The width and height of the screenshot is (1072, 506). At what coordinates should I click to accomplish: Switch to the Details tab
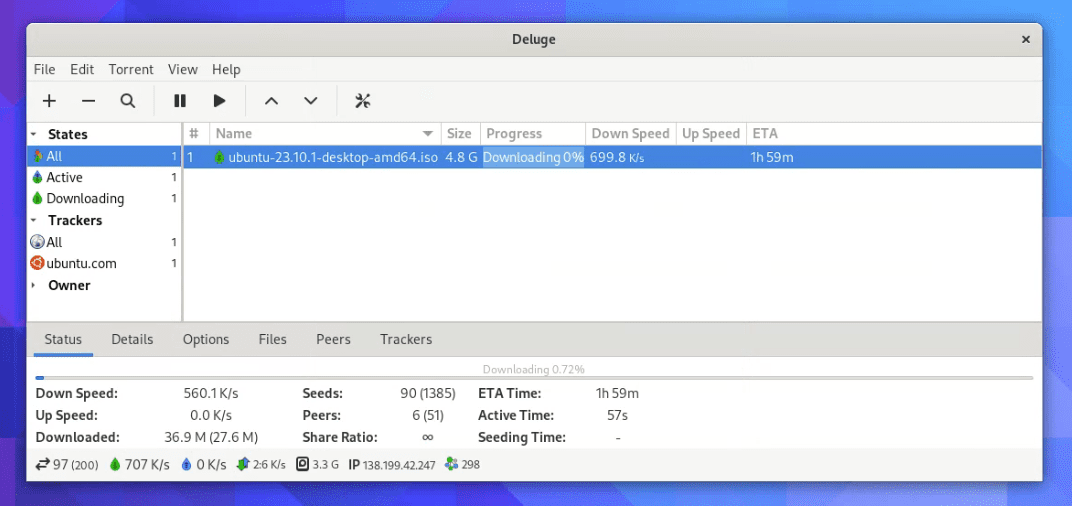pyautogui.click(x=132, y=339)
